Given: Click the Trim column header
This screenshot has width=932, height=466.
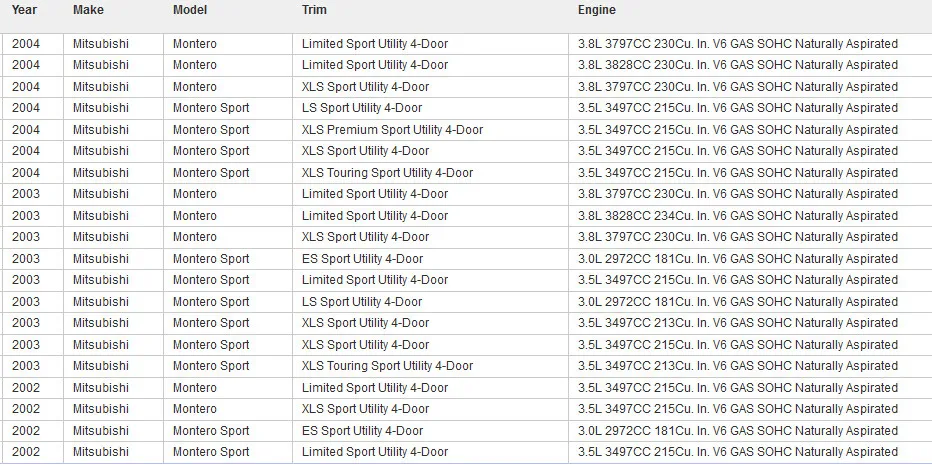Looking at the screenshot, I should (314, 10).
